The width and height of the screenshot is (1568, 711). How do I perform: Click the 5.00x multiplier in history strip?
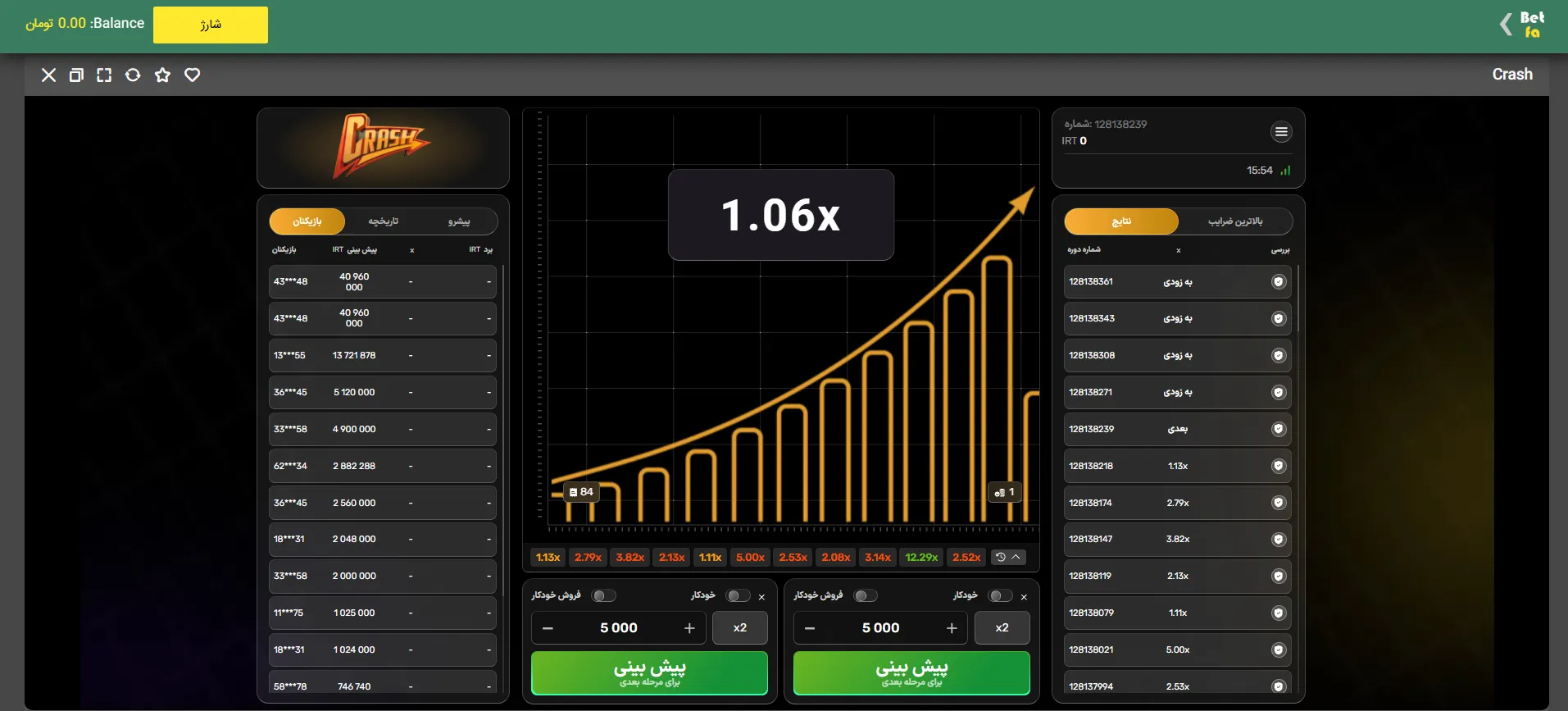tap(750, 557)
